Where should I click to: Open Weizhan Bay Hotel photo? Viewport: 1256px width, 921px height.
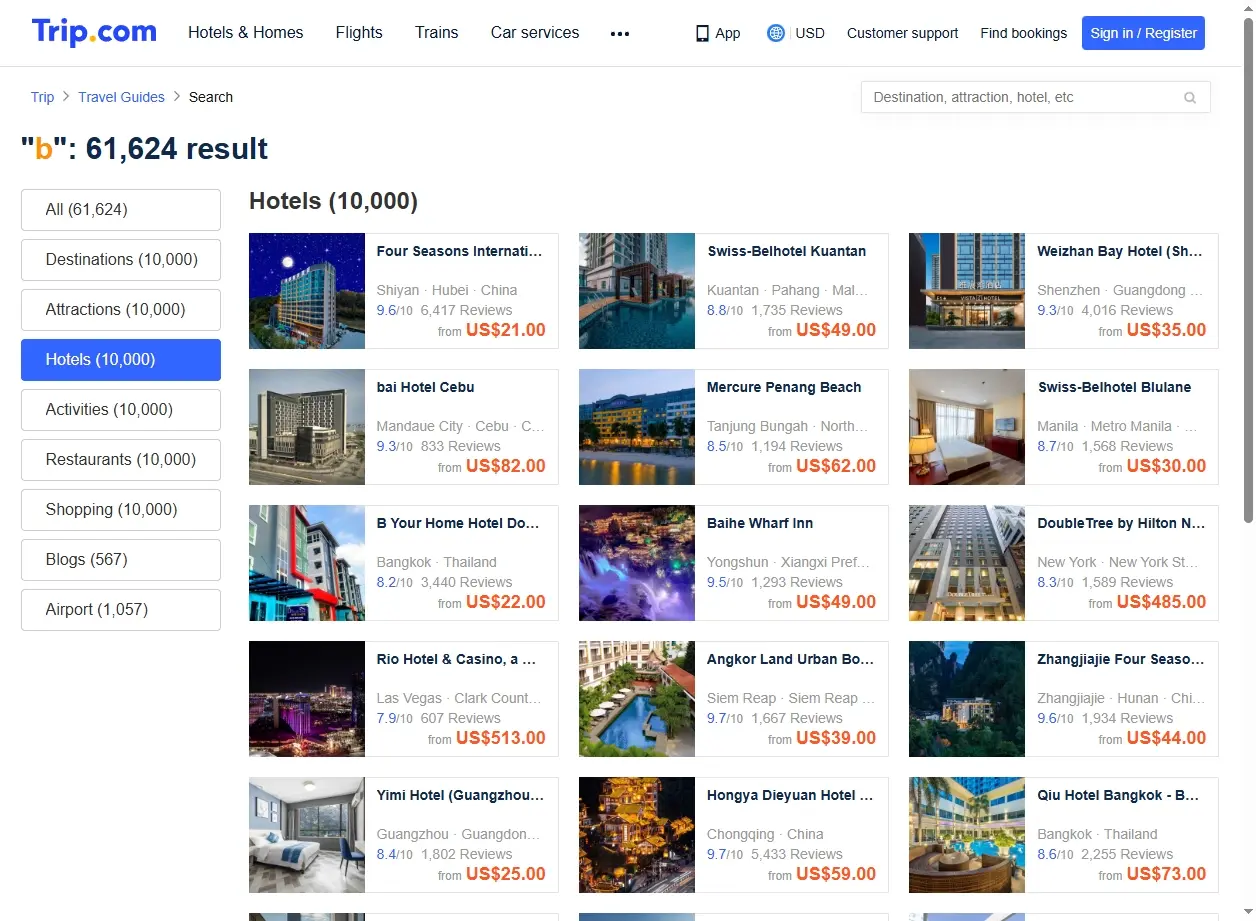[x=967, y=291]
